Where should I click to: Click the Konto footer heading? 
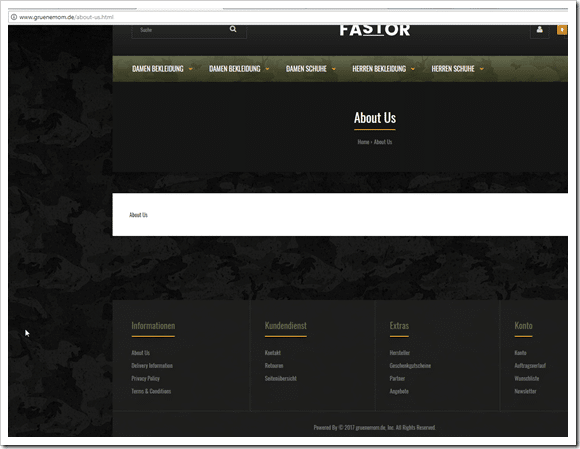523,326
